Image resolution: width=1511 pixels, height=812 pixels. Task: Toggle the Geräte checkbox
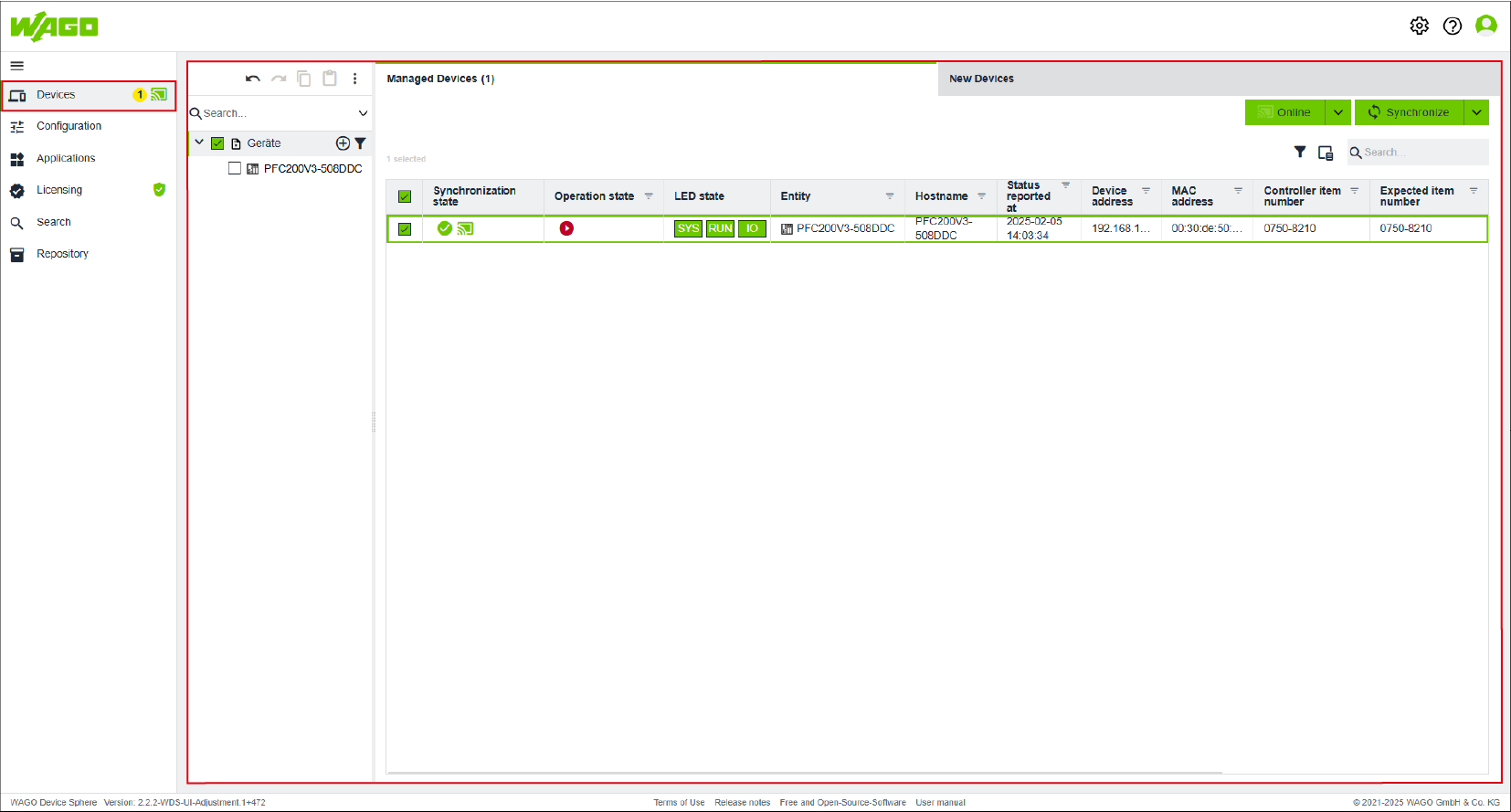click(x=217, y=143)
